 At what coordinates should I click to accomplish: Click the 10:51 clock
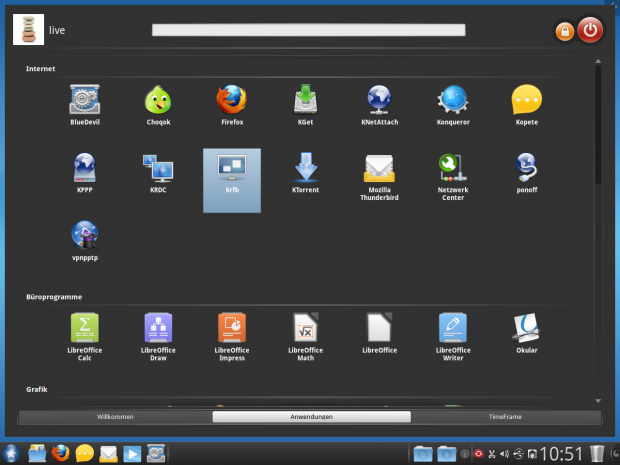[x=561, y=454]
